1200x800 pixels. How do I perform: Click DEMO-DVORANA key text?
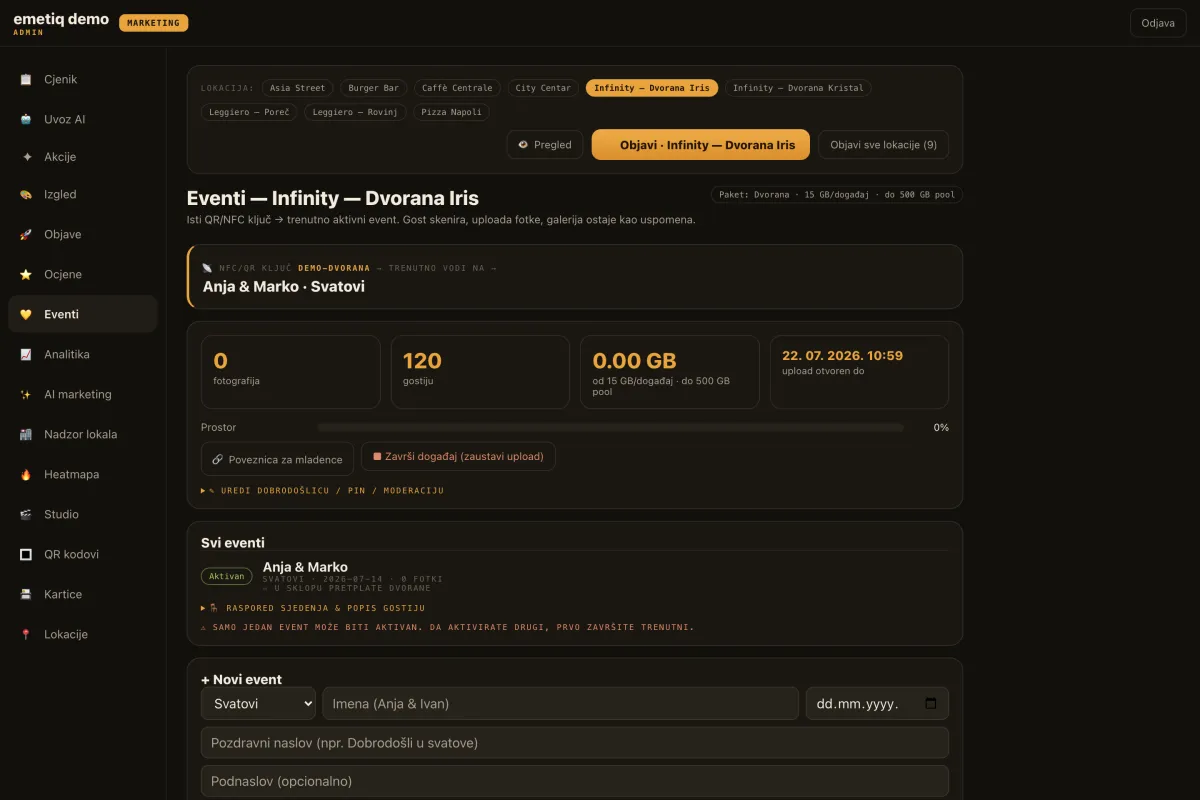tap(334, 268)
